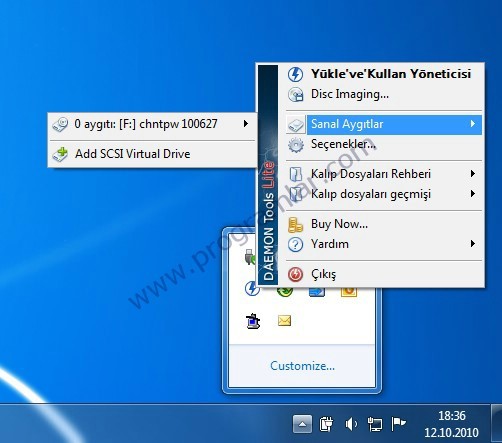Click the Show desktop strip beside clock
This screenshot has height=443, width=502.
tap(496, 423)
